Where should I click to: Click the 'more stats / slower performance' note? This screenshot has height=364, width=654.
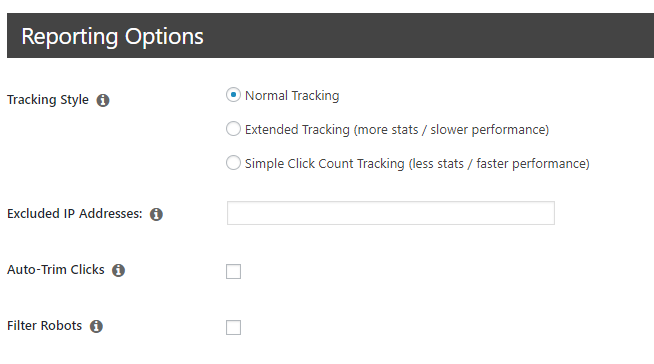451,130
